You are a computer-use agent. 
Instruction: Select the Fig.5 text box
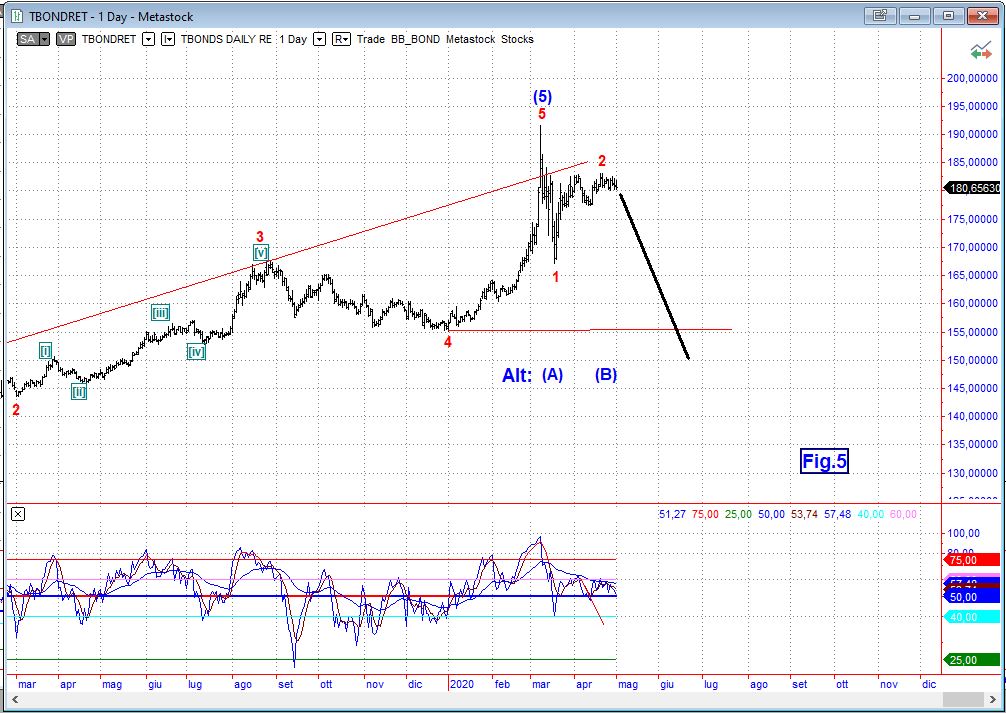click(824, 461)
